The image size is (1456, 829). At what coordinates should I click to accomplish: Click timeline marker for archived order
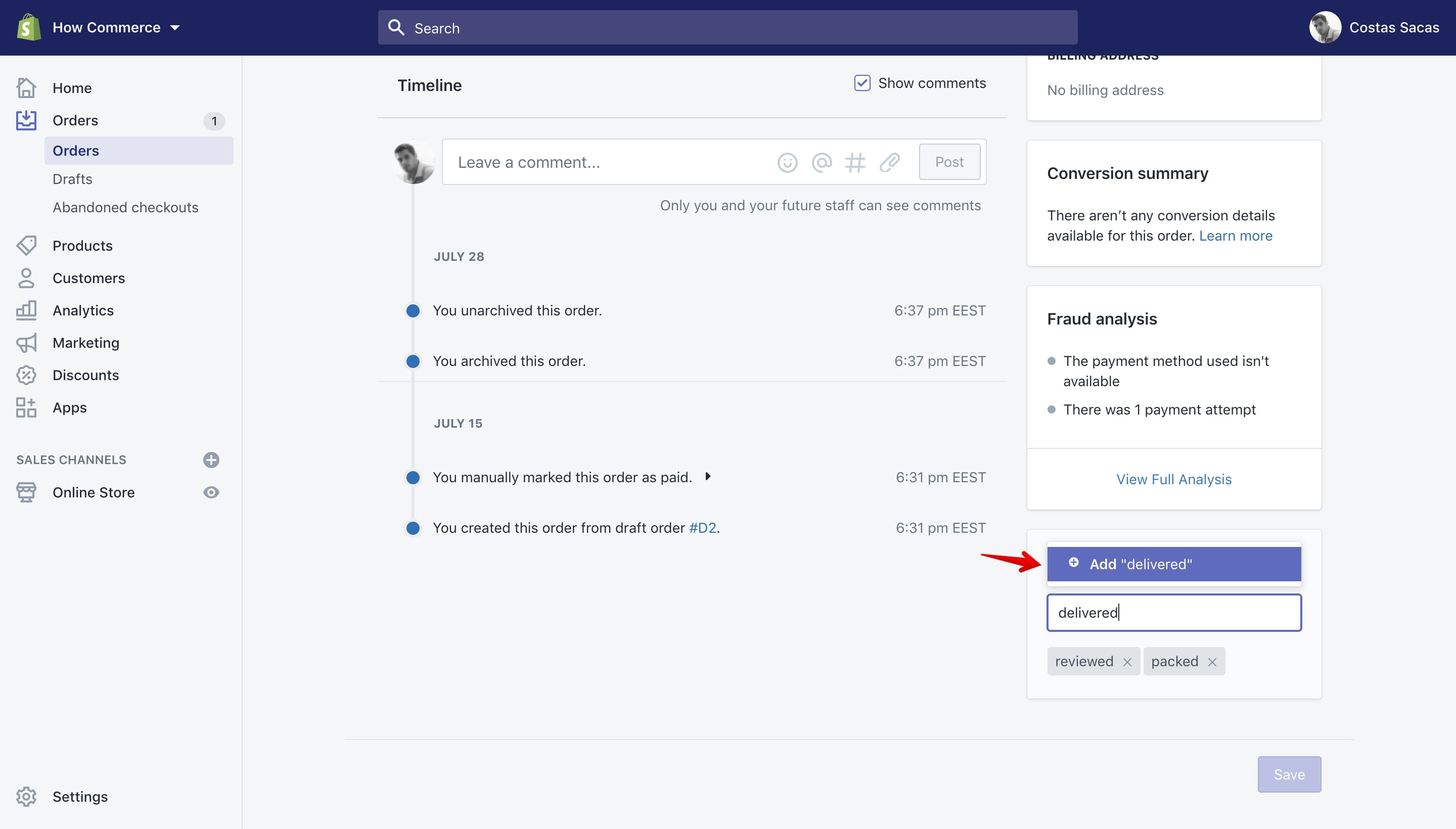413,361
